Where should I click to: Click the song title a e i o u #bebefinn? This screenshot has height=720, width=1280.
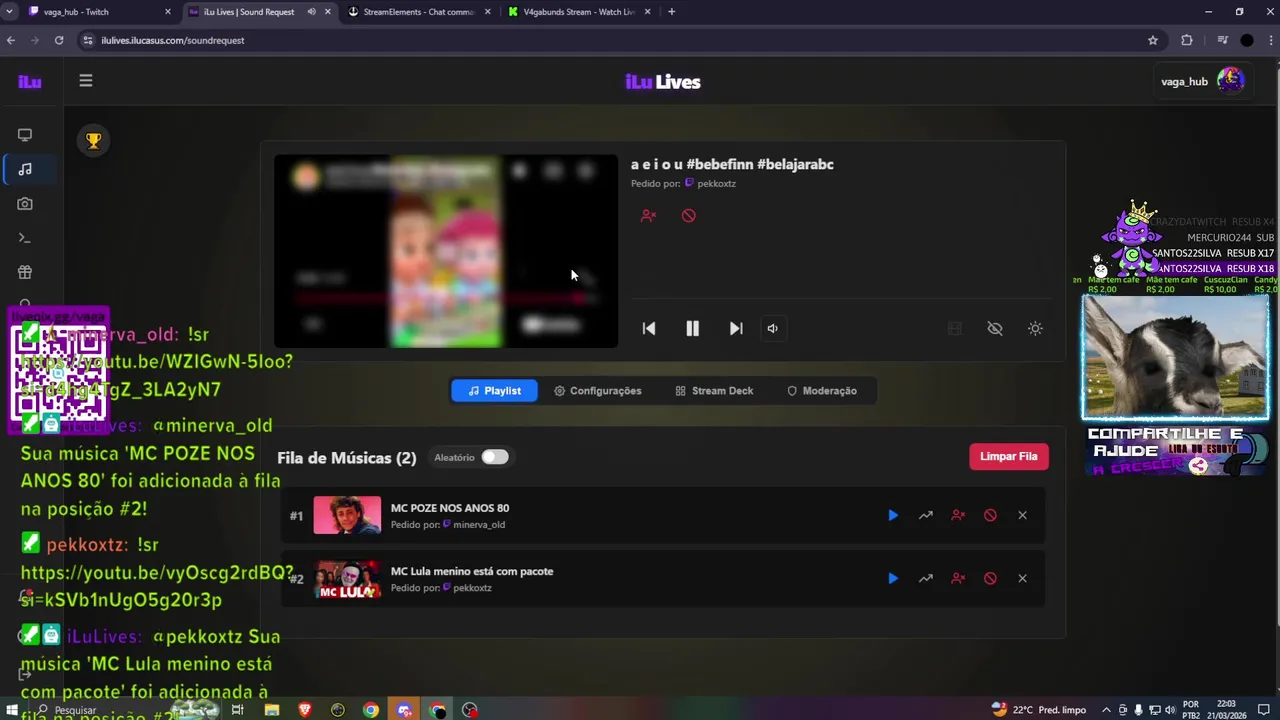click(x=732, y=164)
